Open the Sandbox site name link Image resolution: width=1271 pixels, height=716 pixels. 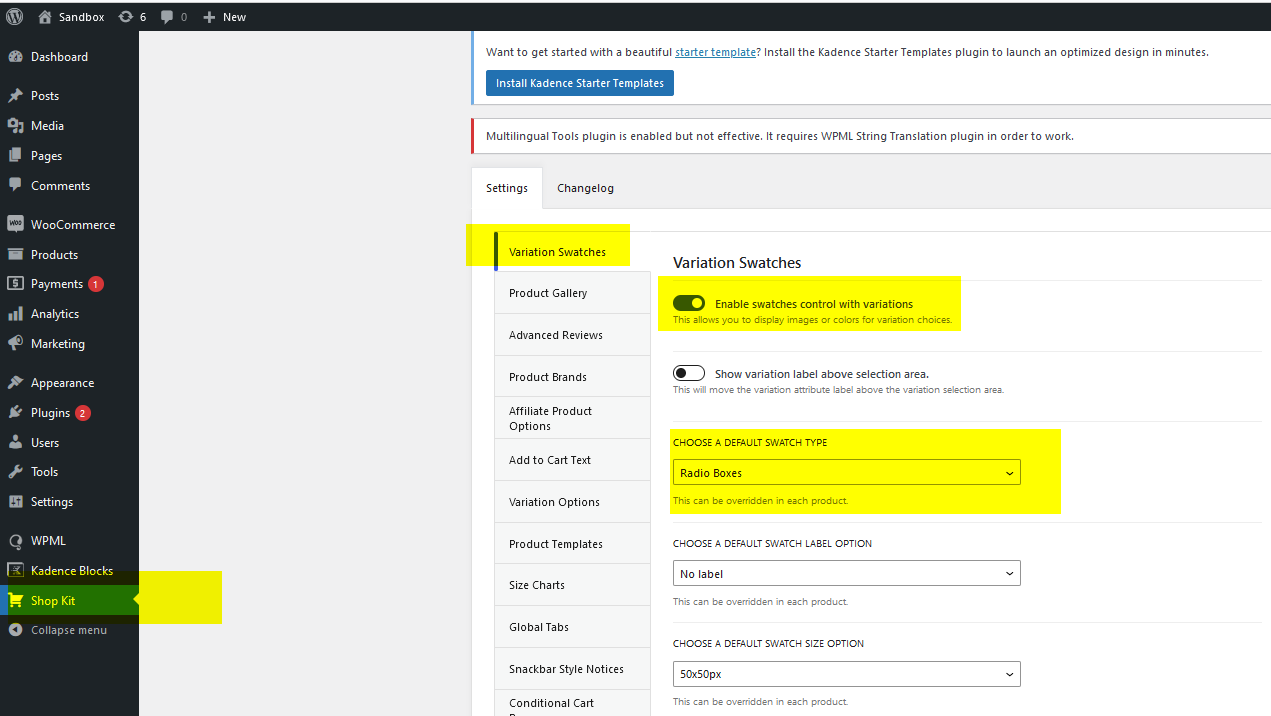coord(82,17)
